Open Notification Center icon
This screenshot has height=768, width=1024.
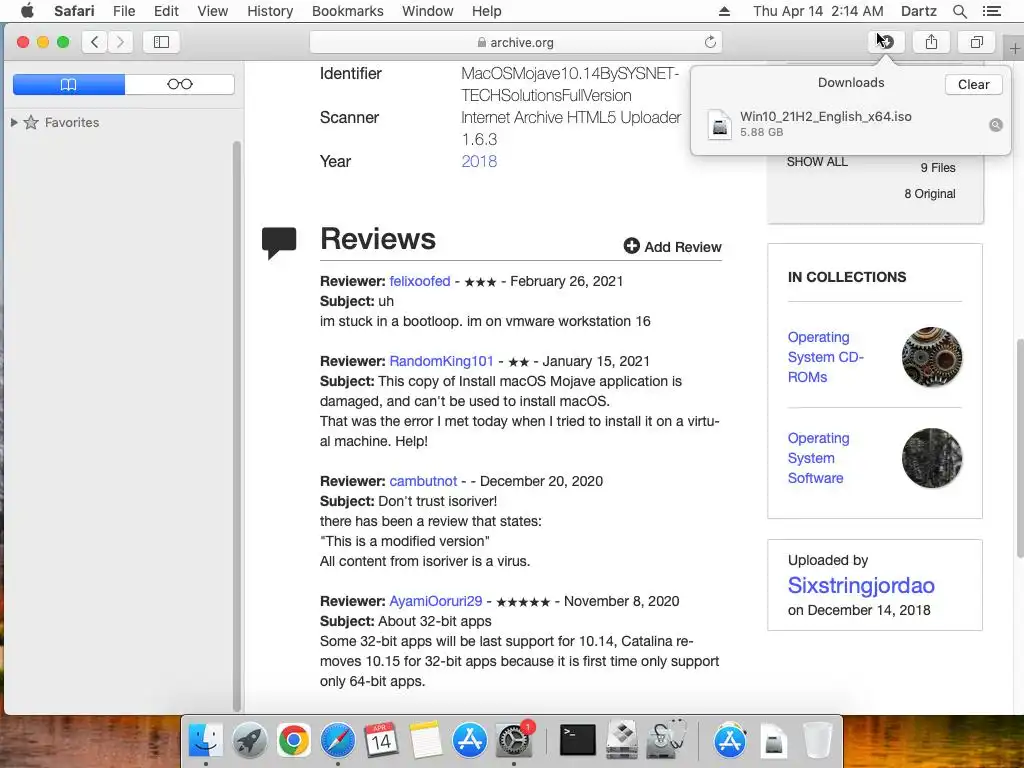(991, 11)
